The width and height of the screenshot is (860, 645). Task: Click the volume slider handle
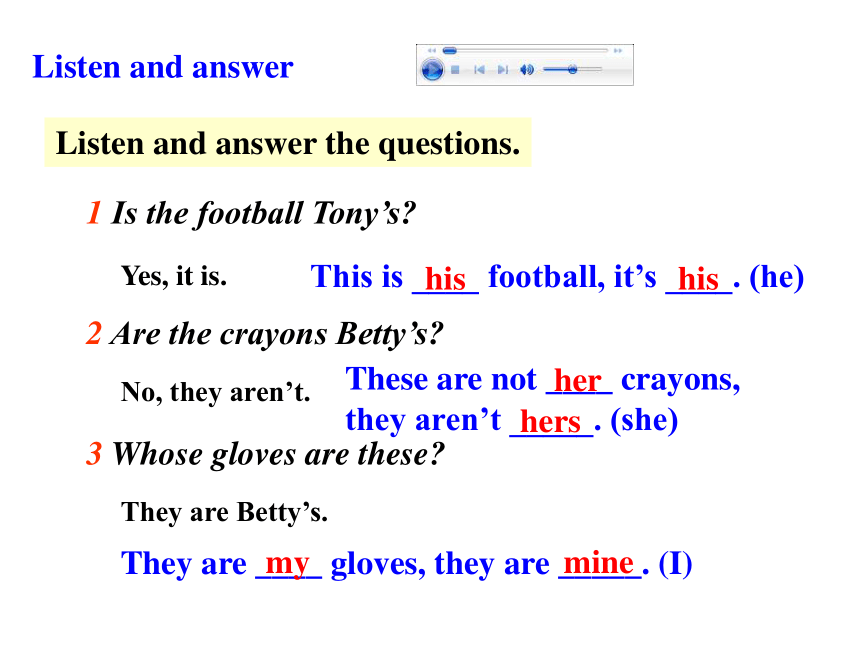point(573,70)
